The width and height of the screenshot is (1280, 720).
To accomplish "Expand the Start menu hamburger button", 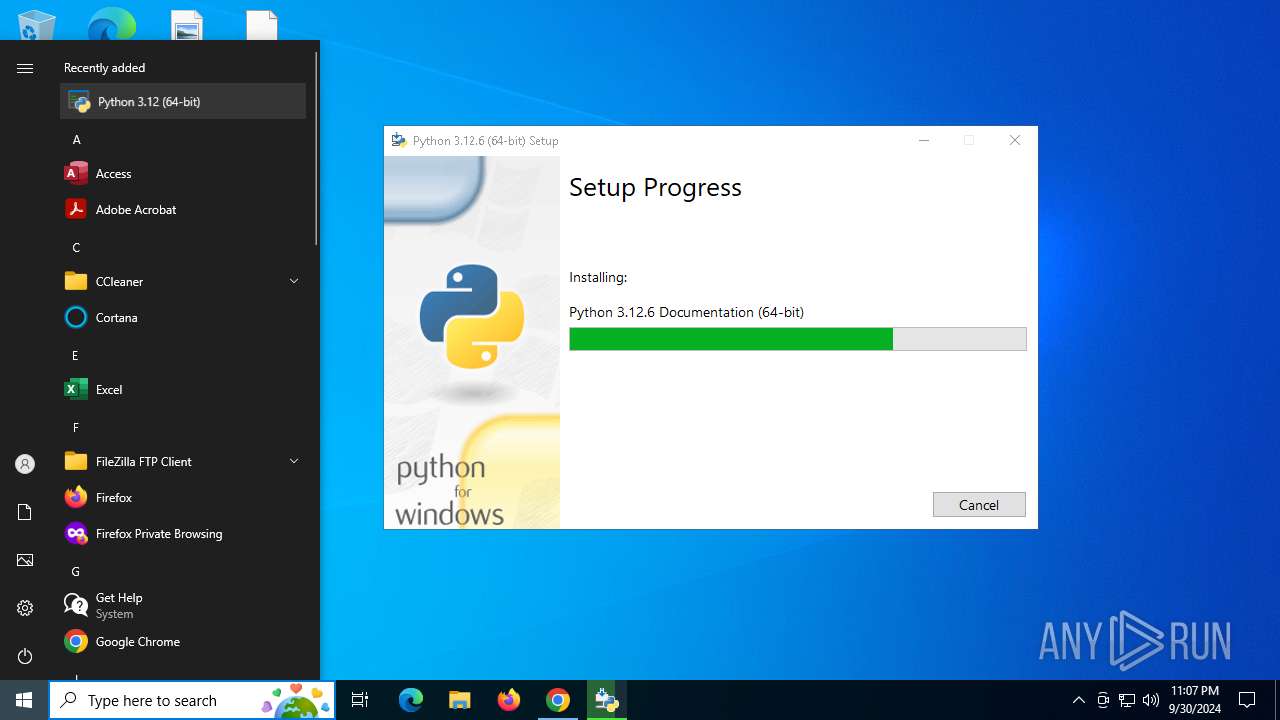I will coord(25,68).
